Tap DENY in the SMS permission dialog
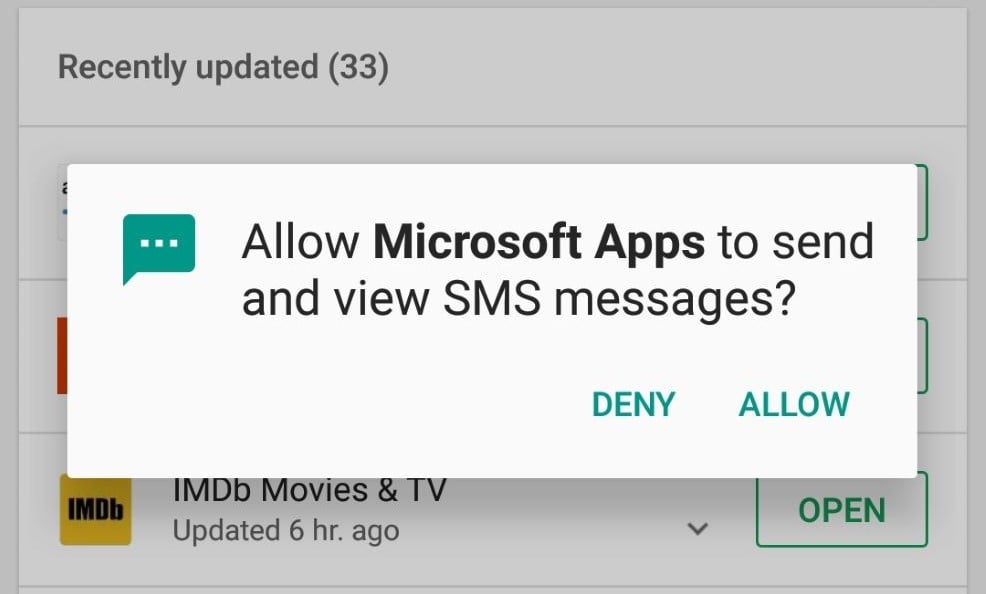The width and height of the screenshot is (986, 594). (633, 404)
